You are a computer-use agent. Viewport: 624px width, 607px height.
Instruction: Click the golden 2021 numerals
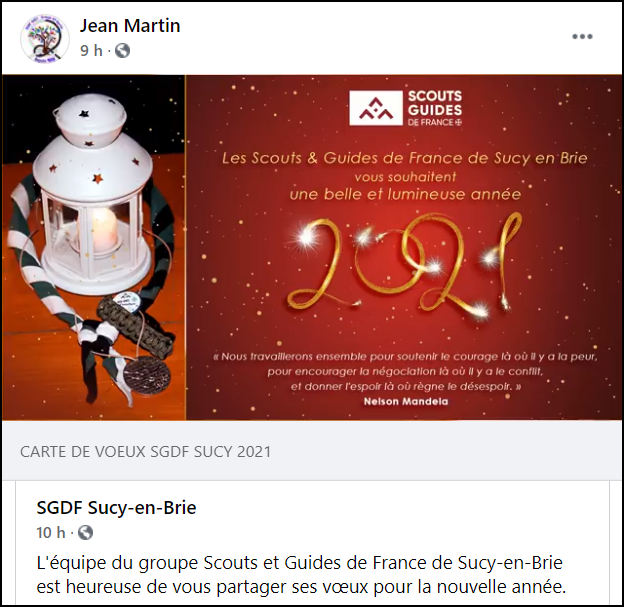[403, 265]
